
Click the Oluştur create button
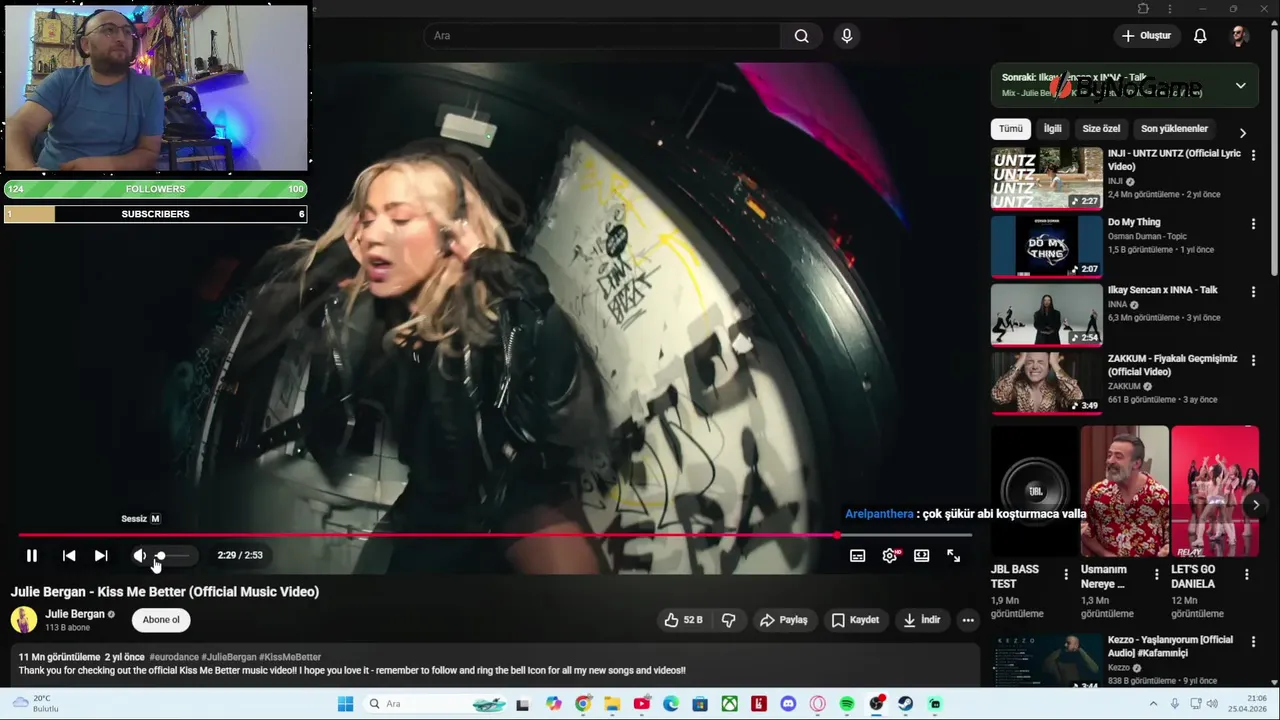[1146, 36]
